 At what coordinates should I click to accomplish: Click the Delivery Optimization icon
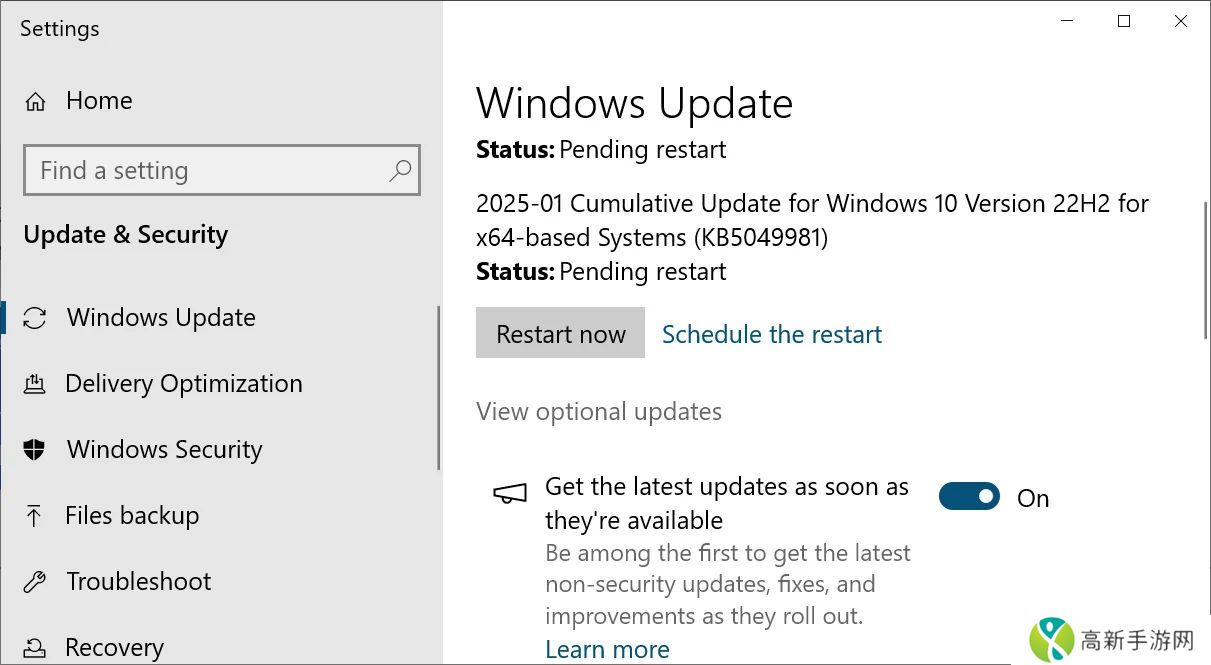pos(35,384)
